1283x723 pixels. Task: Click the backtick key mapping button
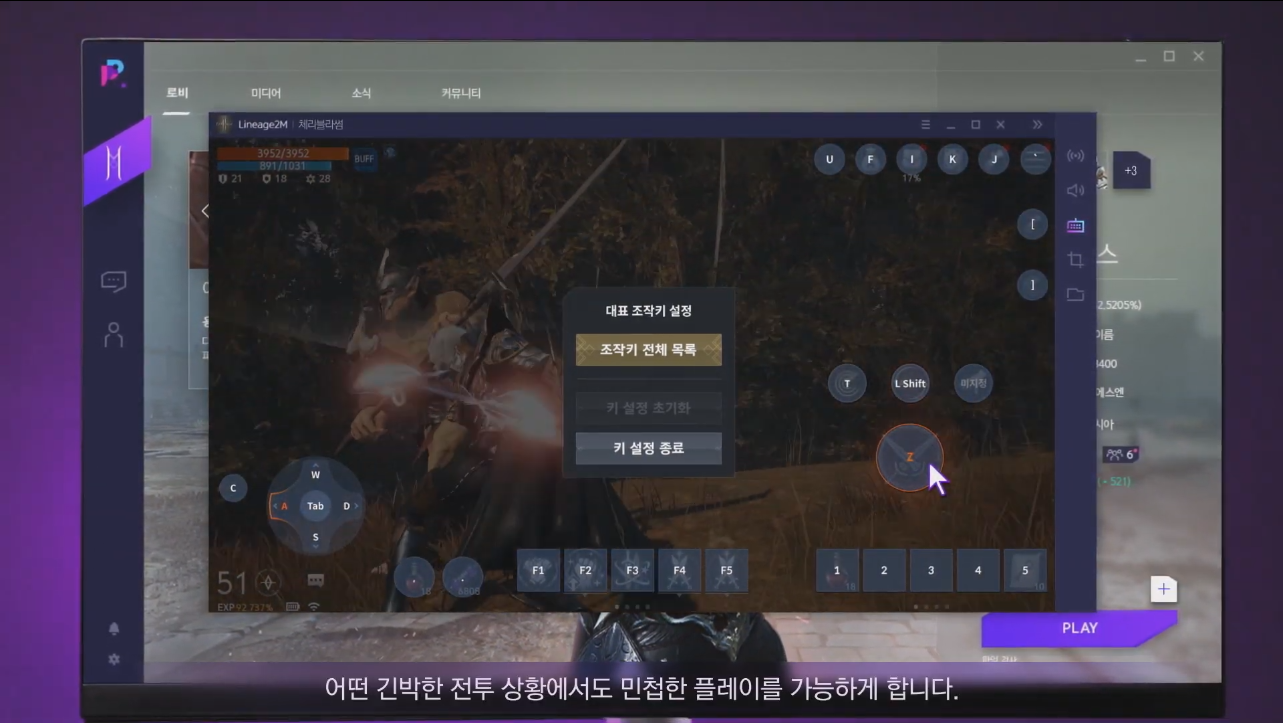click(x=1035, y=159)
